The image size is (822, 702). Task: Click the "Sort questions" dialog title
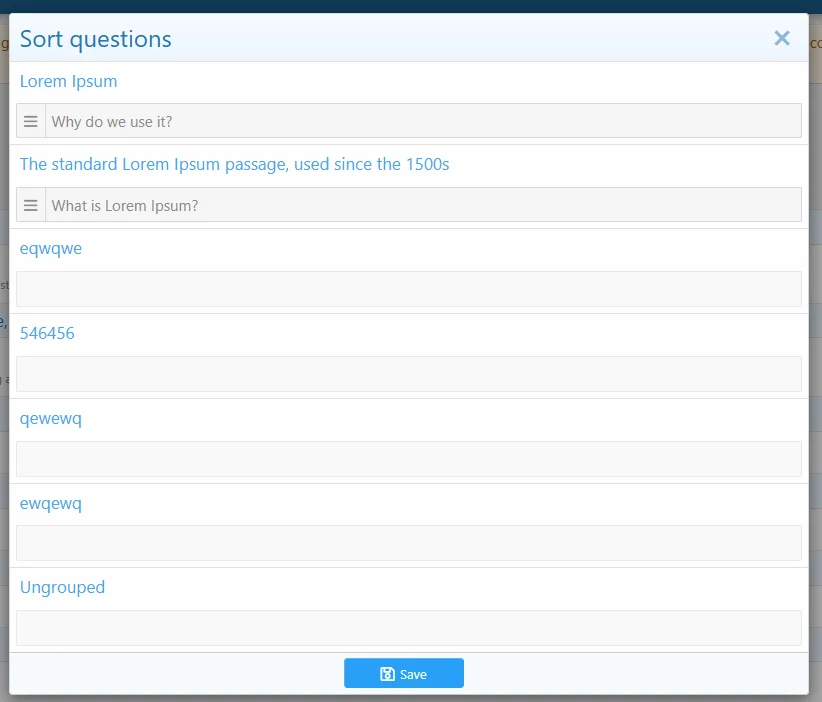tap(96, 39)
